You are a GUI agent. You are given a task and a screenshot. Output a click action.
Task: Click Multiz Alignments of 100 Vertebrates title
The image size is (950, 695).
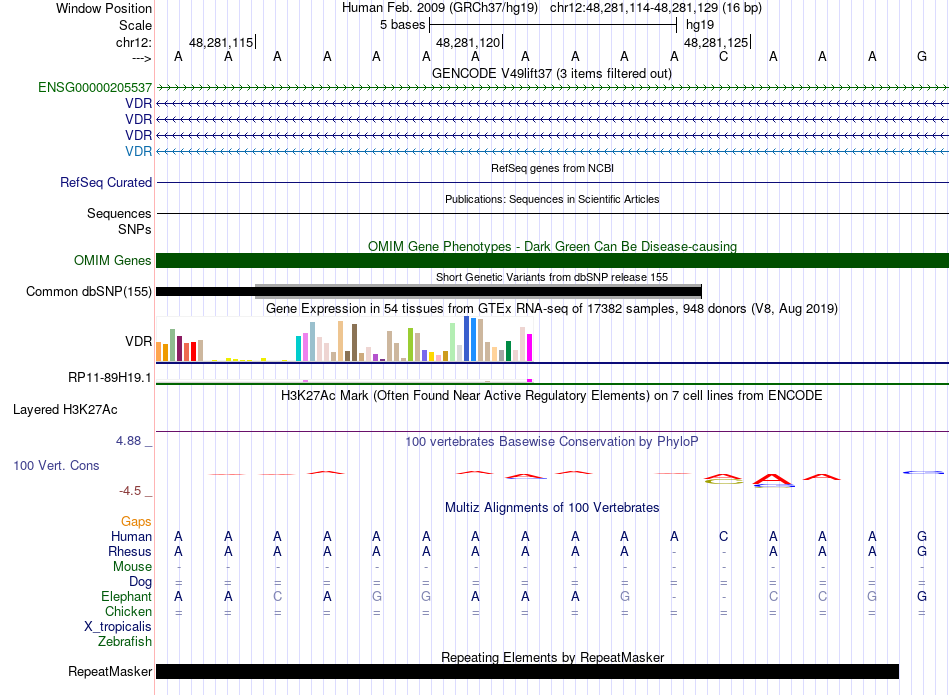[x=552, y=508]
